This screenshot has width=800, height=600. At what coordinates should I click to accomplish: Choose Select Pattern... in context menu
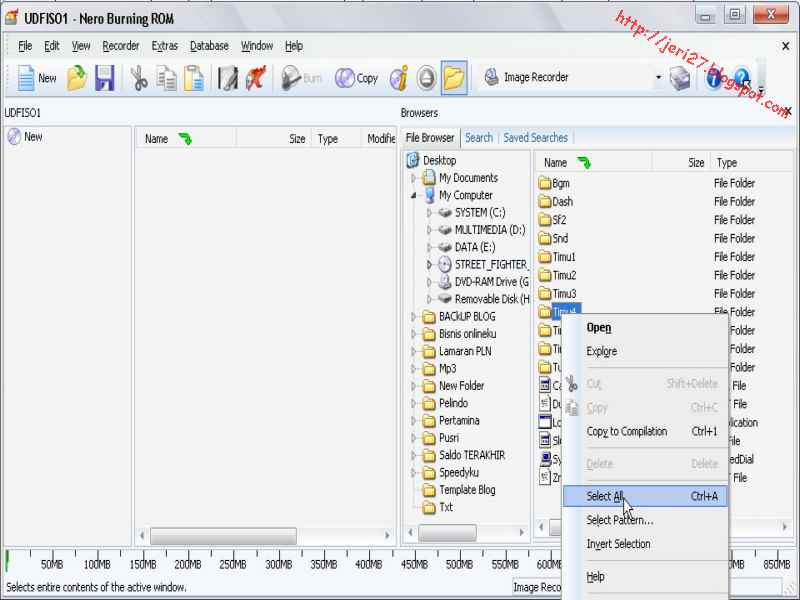(x=645, y=520)
